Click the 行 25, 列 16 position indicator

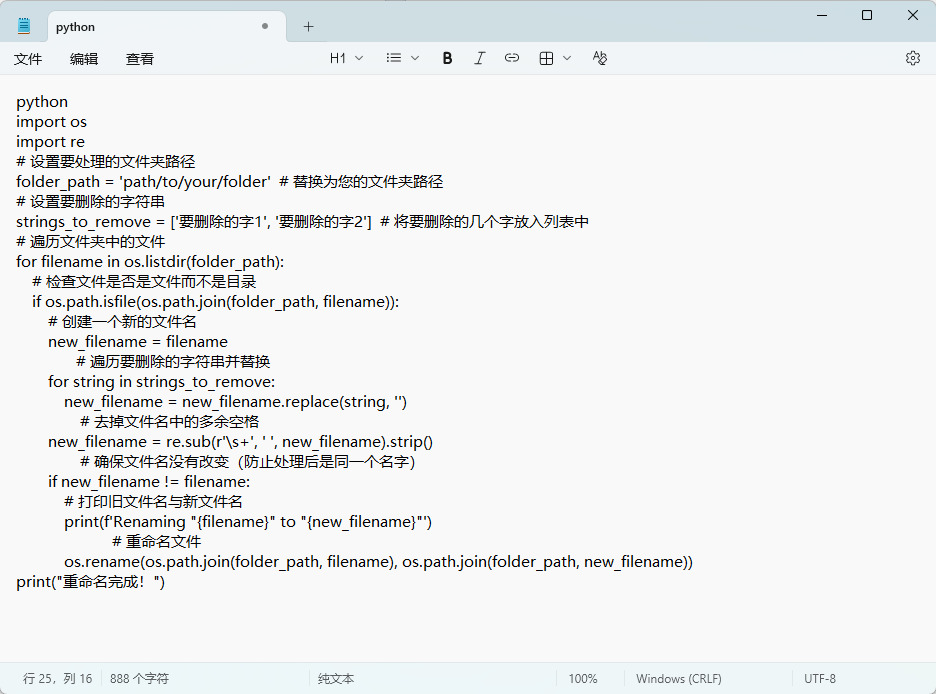pyautogui.click(x=57, y=678)
